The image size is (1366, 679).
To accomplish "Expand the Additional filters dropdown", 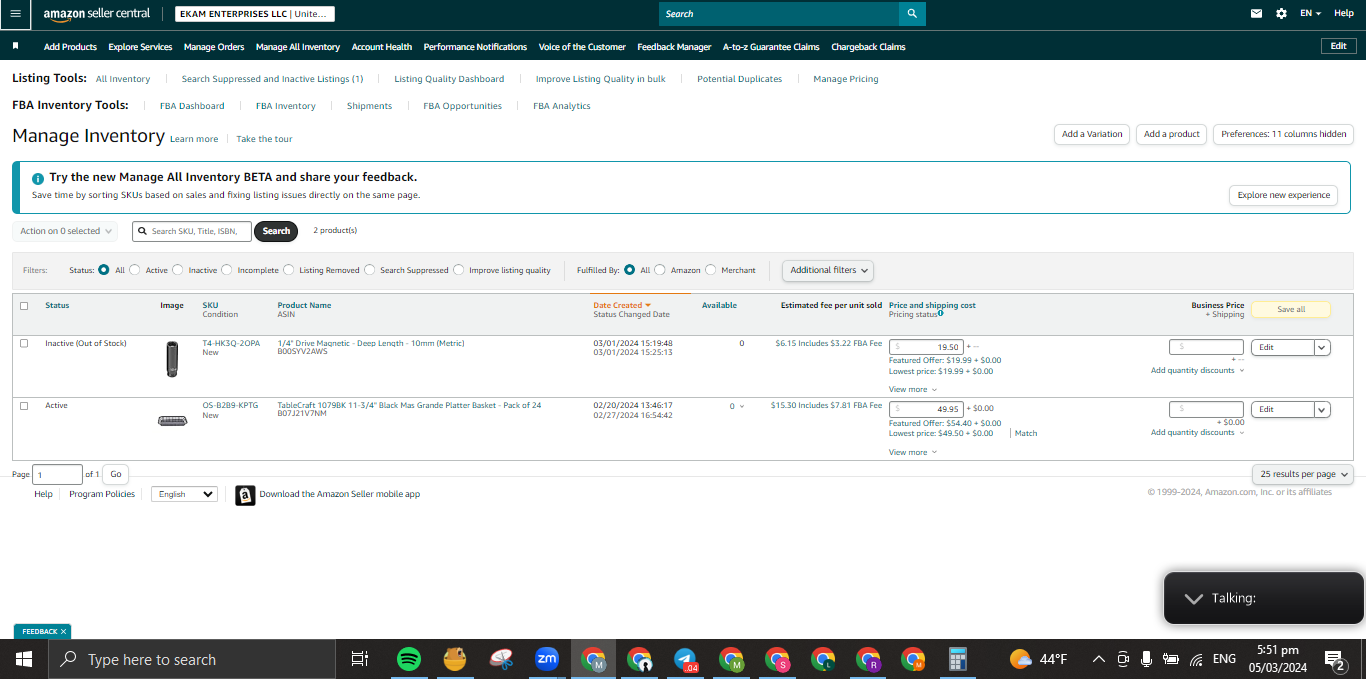I will point(828,270).
